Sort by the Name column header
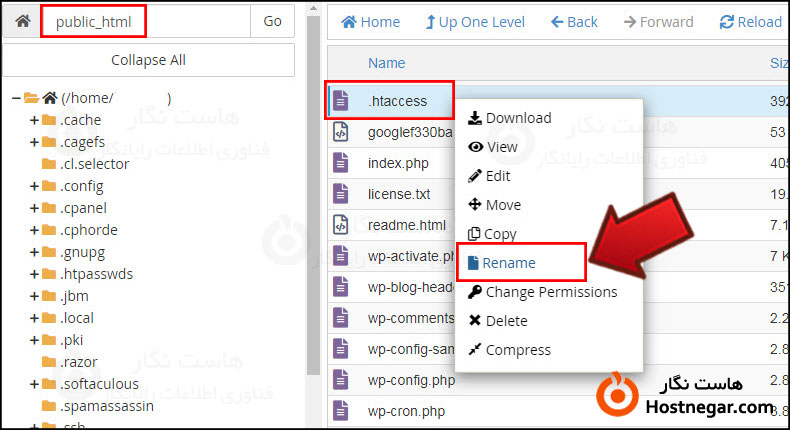 386,63
